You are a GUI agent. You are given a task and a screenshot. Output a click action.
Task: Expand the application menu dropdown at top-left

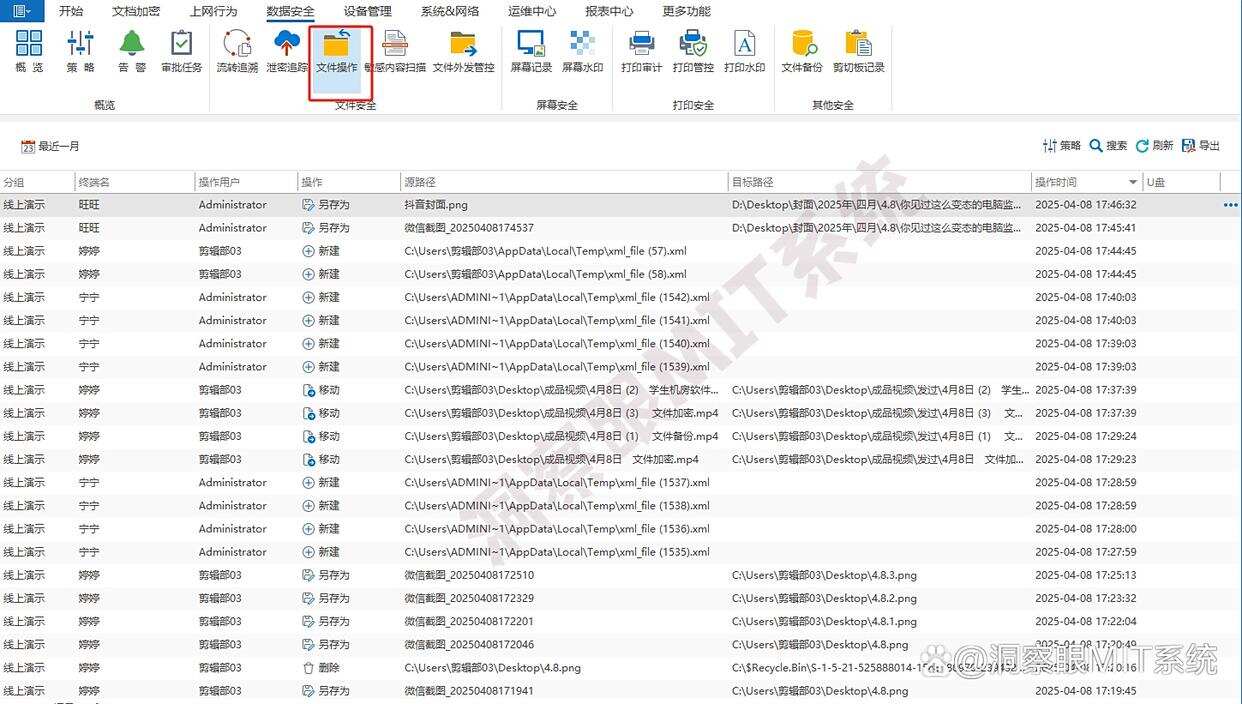tap(21, 11)
